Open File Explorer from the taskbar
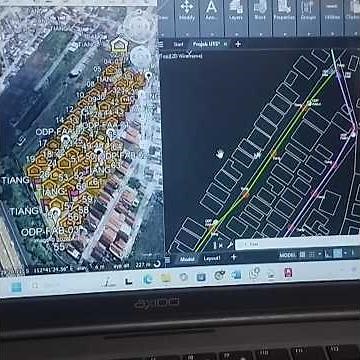 pos(166,278)
